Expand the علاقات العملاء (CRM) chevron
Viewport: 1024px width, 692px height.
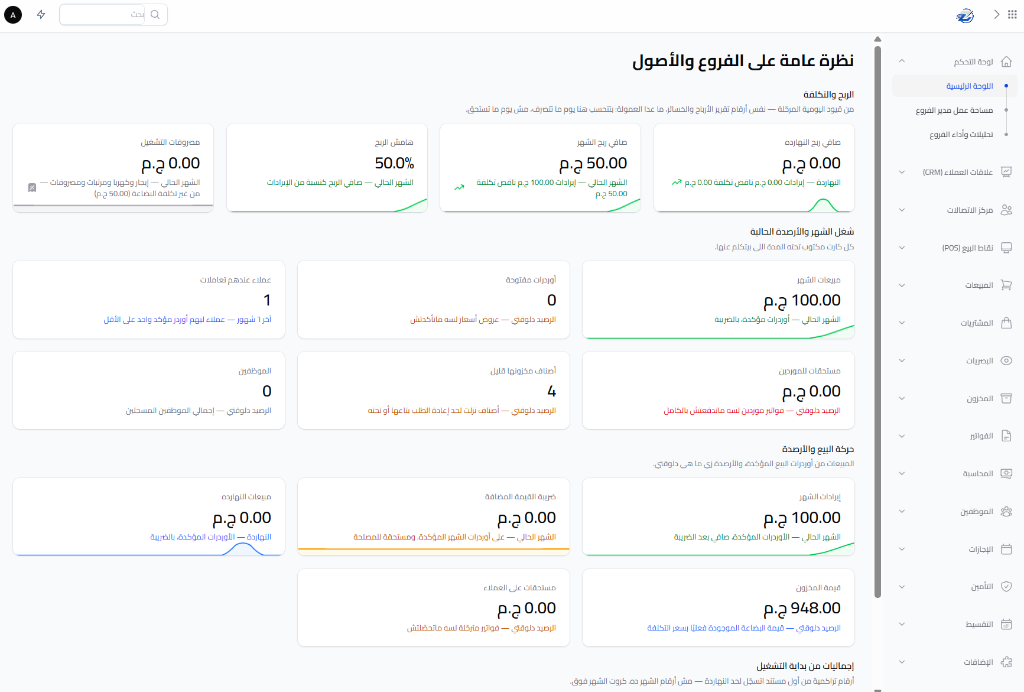coord(902,172)
